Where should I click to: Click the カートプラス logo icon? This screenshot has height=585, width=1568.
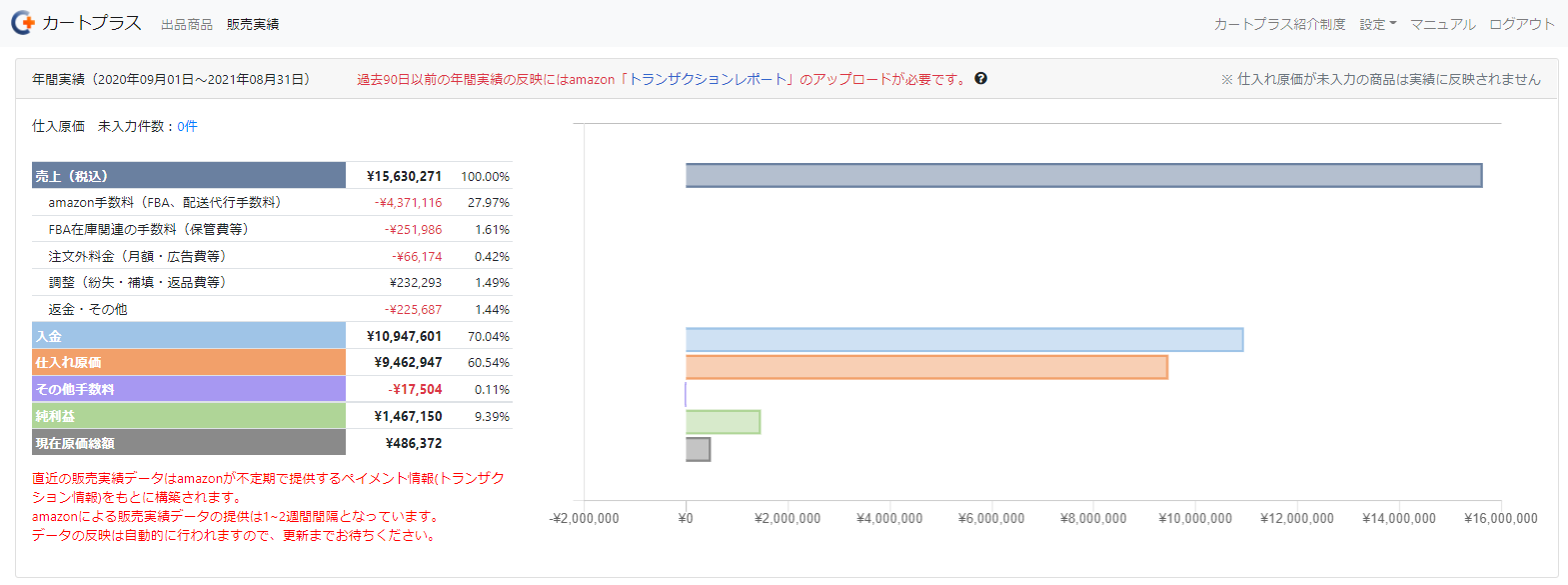(x=22, y=22)
